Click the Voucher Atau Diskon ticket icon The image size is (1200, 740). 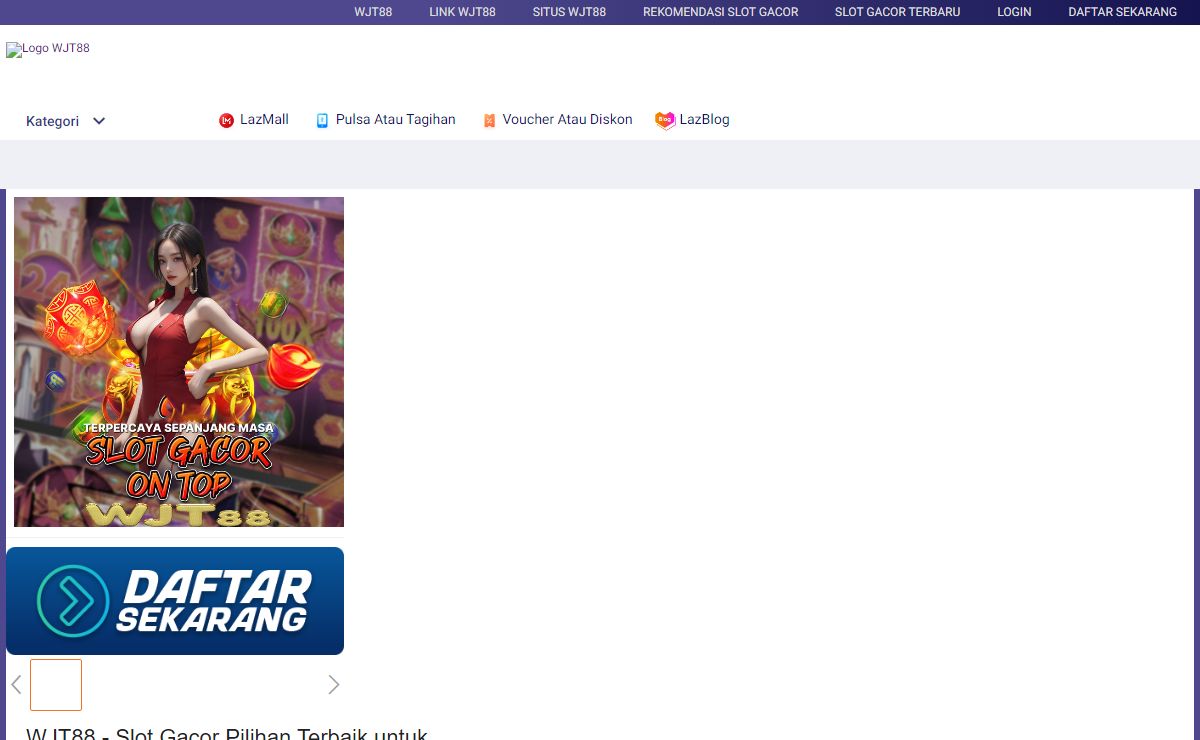pos(489,120)
